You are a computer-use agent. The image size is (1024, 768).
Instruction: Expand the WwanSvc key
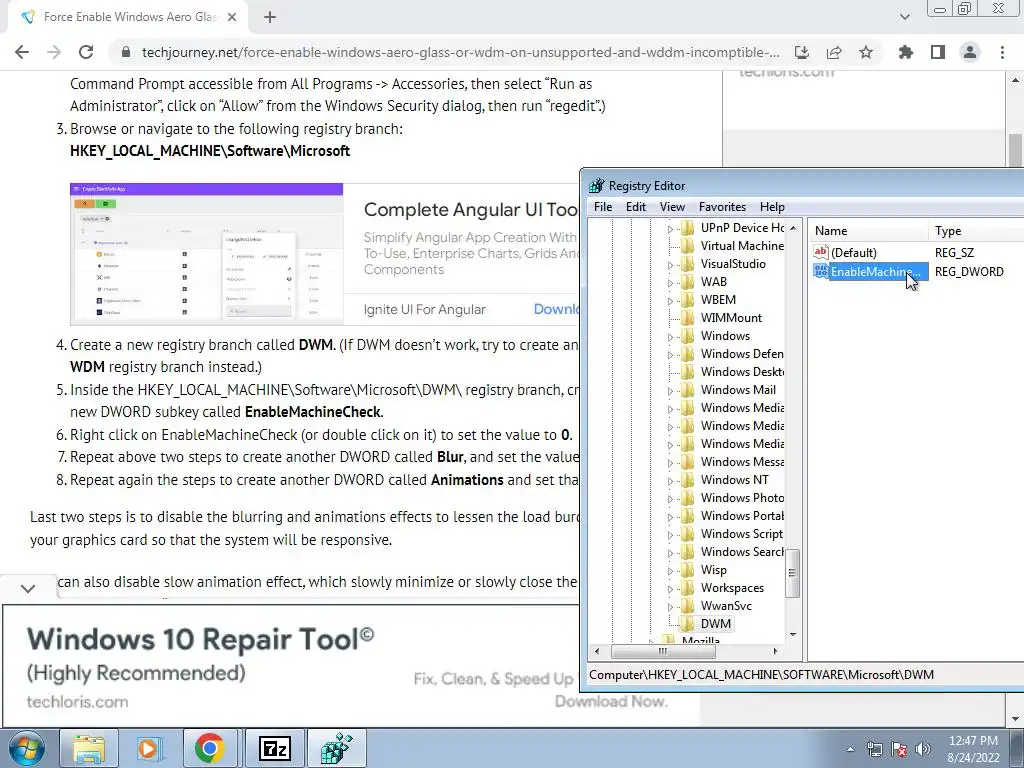(x=670, y=607)
